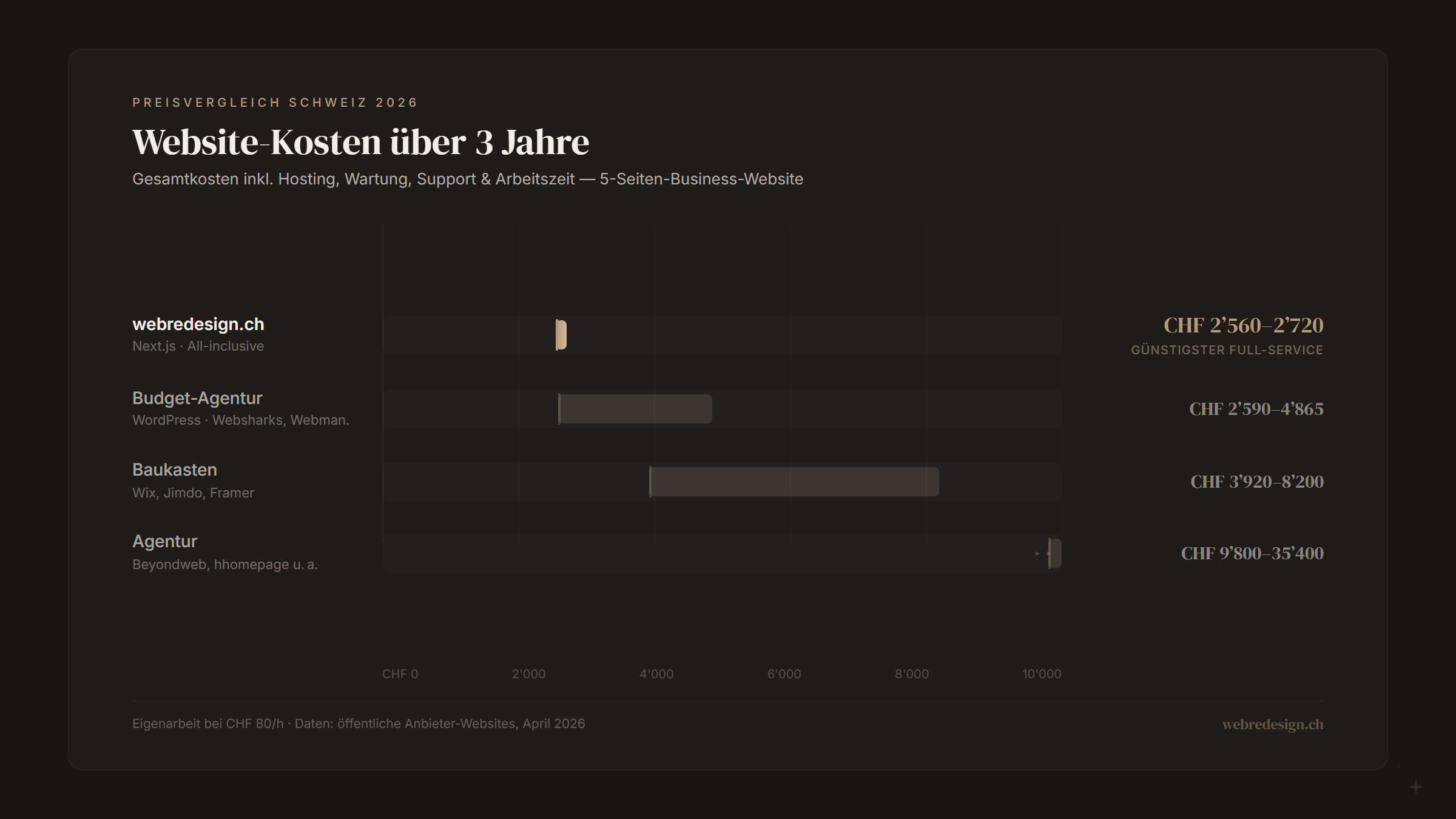This screenshot has width=1456, height=819.
Task: Select the webredesign.ch row label
Action: (x=198, y=324)
